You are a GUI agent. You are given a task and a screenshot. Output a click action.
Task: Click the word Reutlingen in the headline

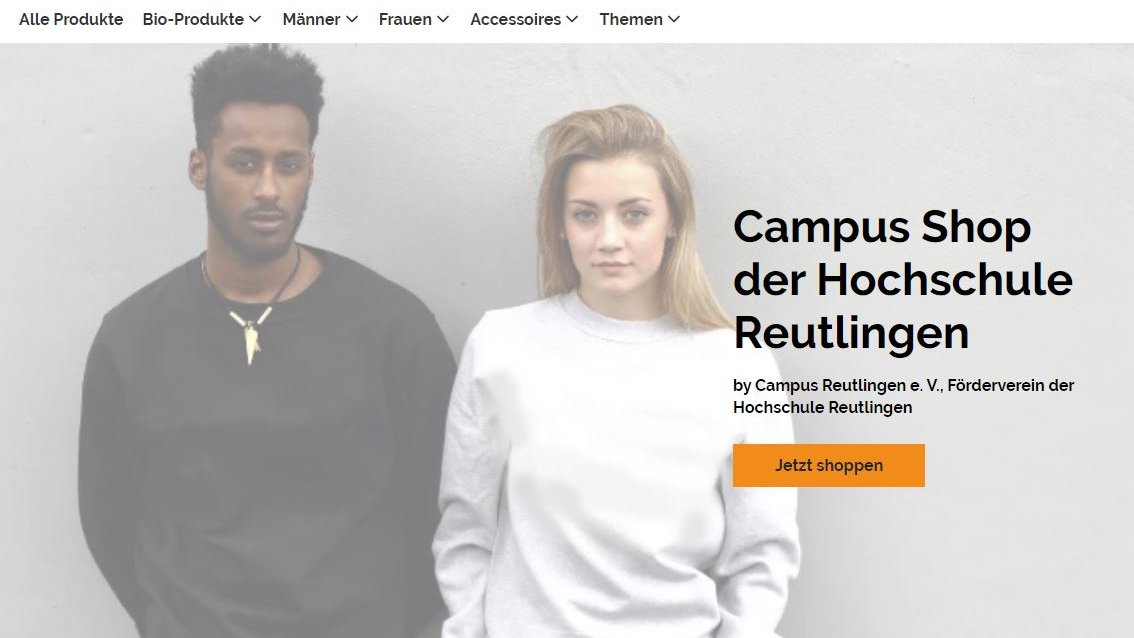tap(851, 333)
